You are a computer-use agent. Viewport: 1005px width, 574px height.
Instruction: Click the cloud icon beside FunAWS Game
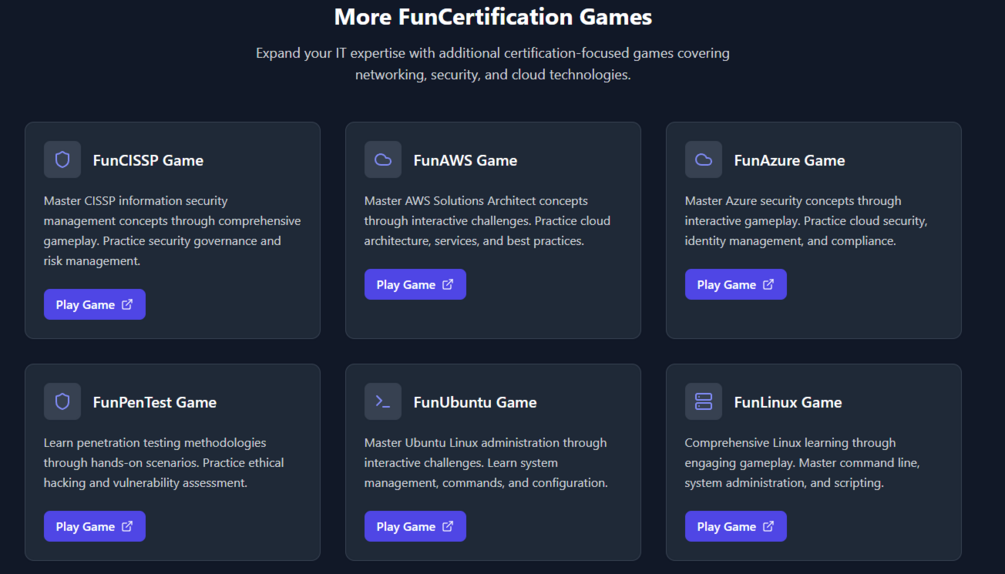[x=383, y=160]
